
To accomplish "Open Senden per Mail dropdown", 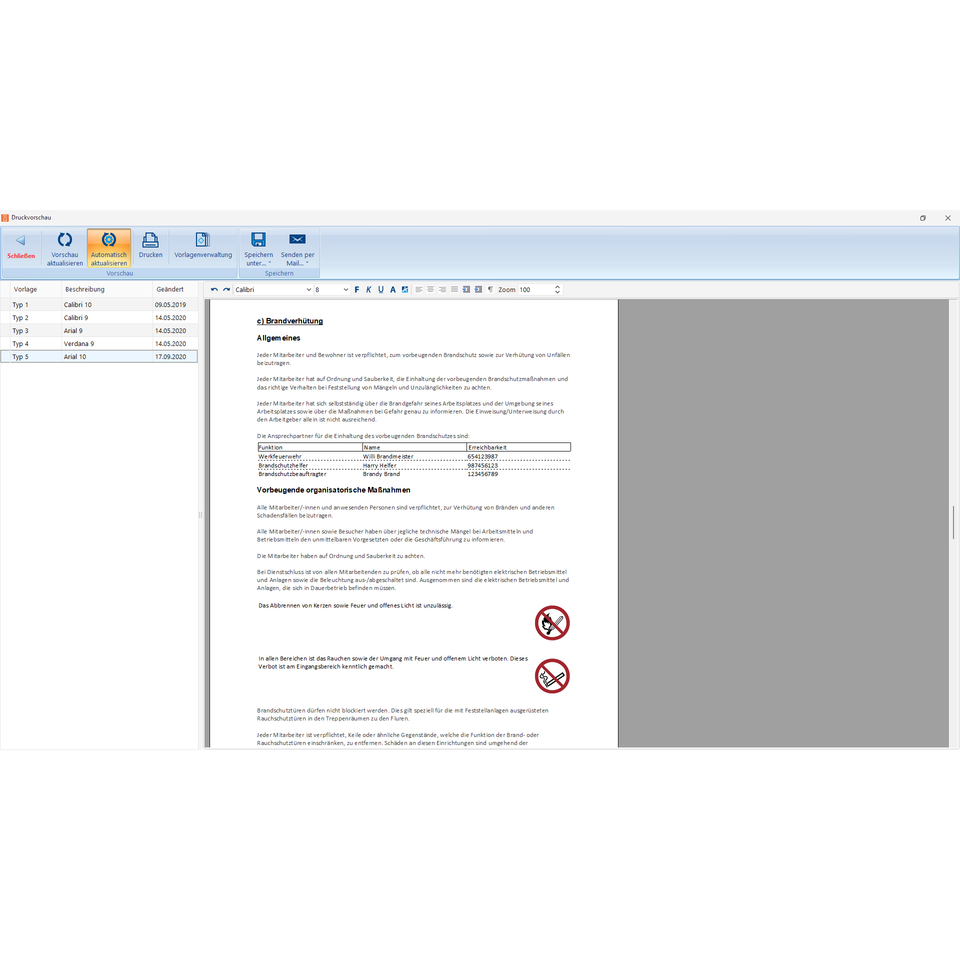I will point(298,248).
